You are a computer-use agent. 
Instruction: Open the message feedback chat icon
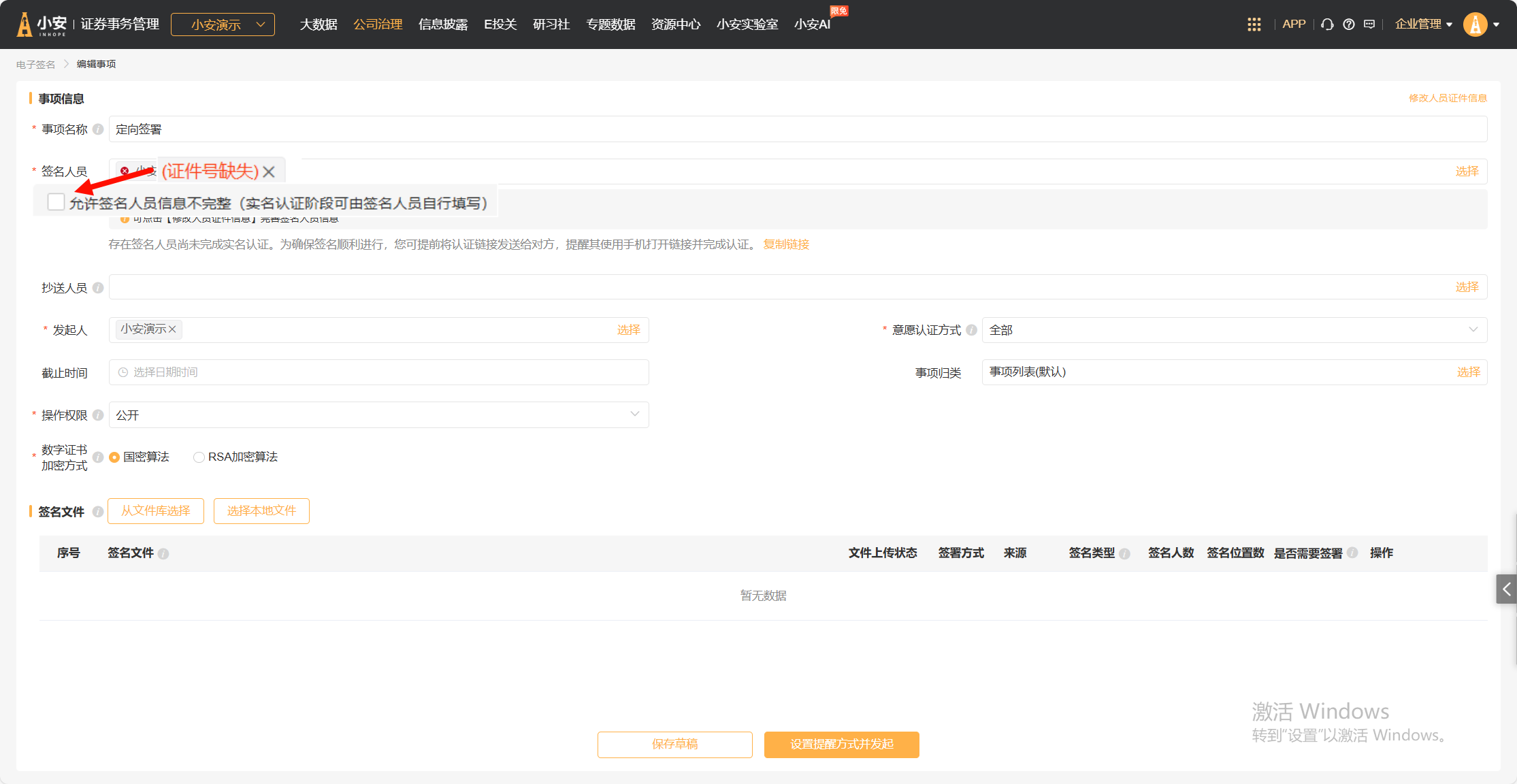1369,24
